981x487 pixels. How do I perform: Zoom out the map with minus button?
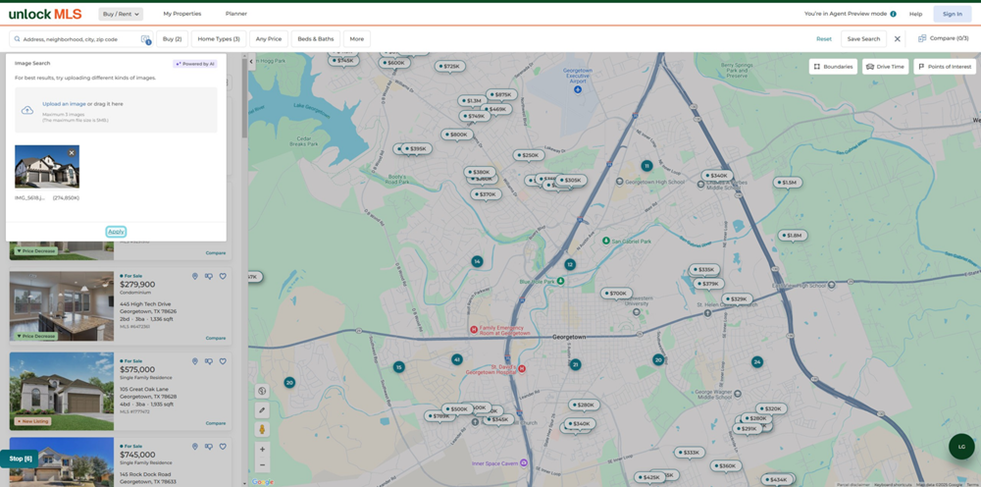(x=262, y=465)
